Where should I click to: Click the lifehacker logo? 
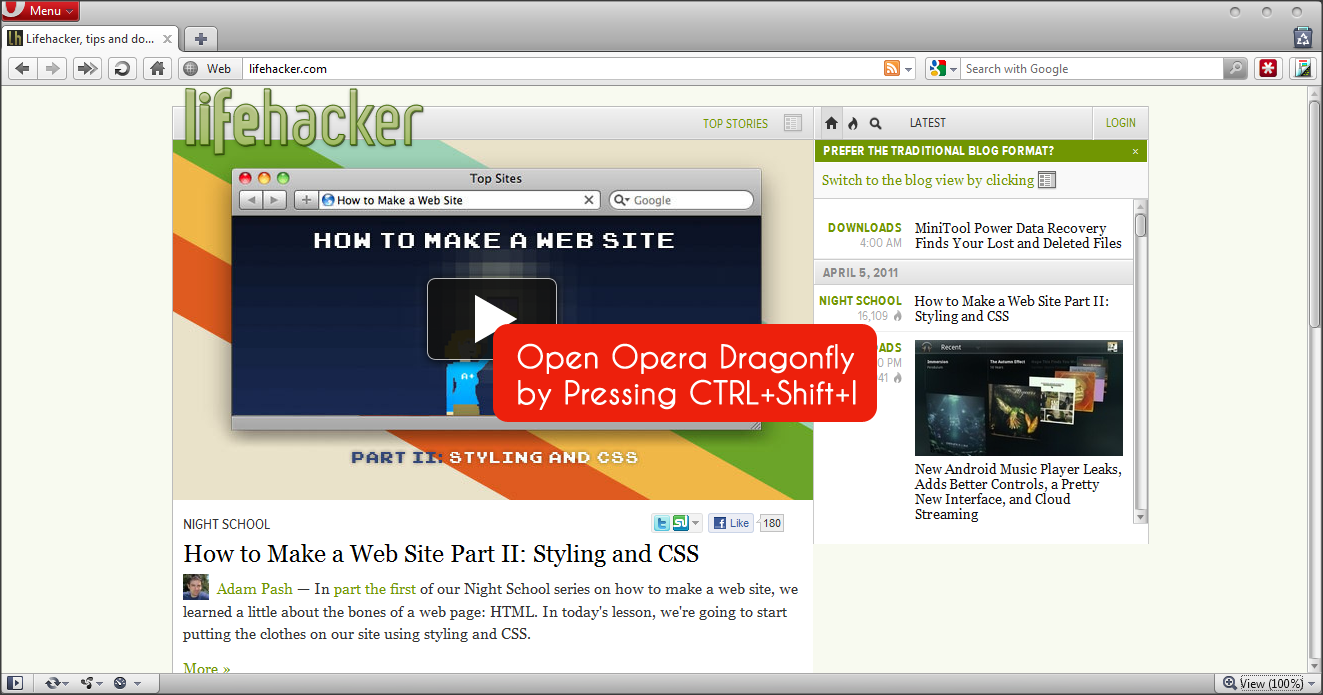point(304,119)
